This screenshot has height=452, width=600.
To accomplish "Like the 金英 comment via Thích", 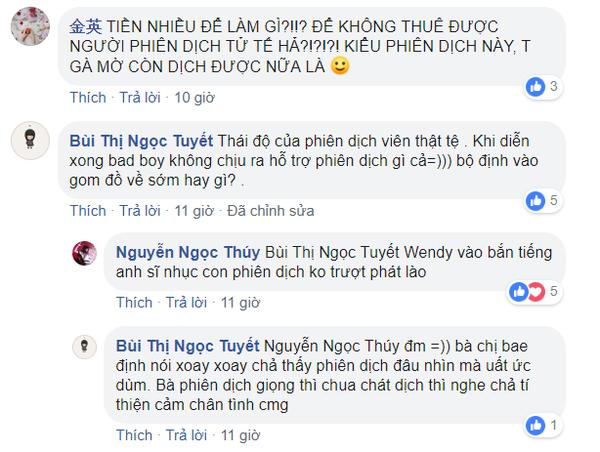I will tap(88, 98).
